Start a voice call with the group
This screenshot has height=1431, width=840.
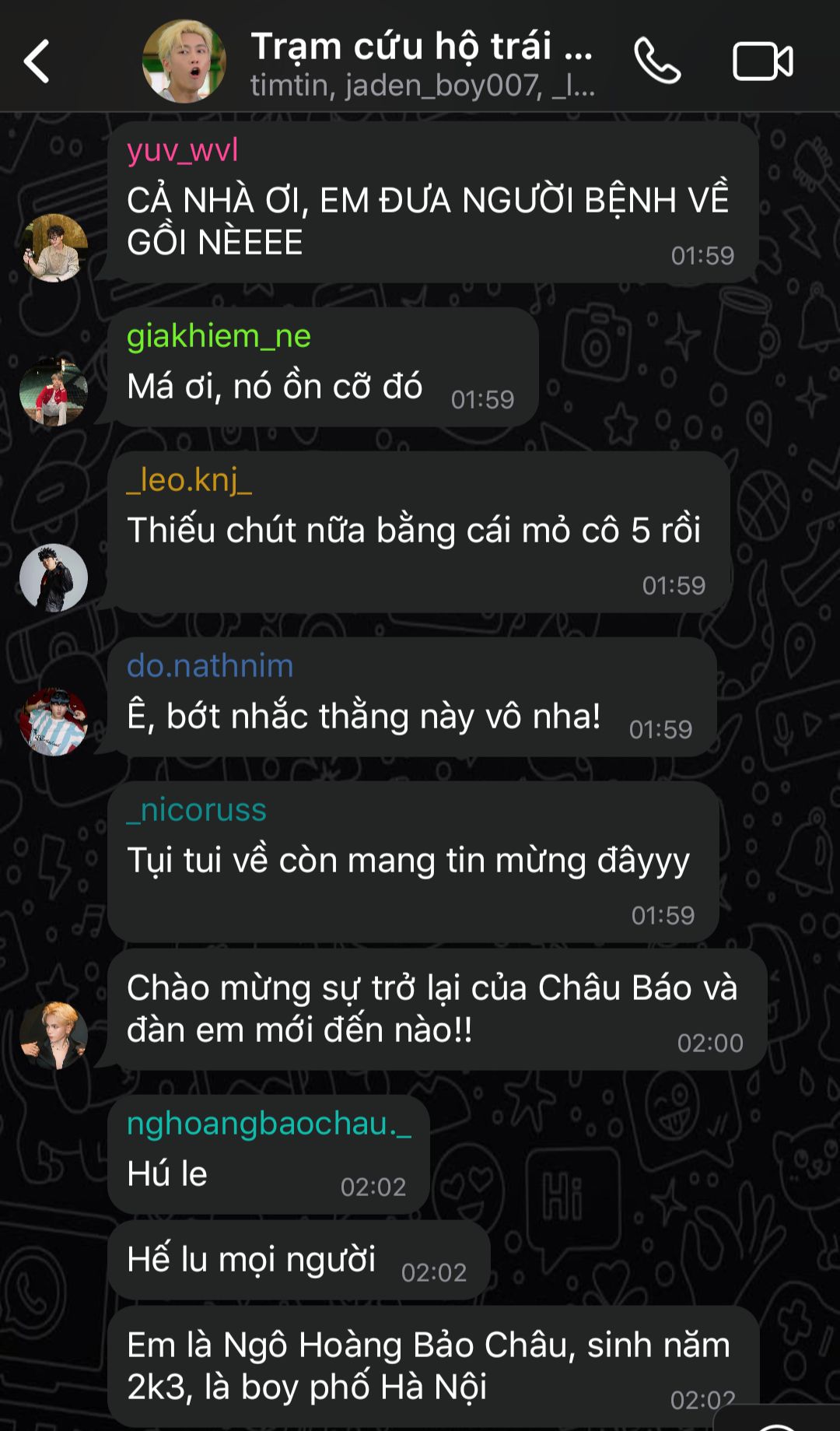(x=657, y=61)
